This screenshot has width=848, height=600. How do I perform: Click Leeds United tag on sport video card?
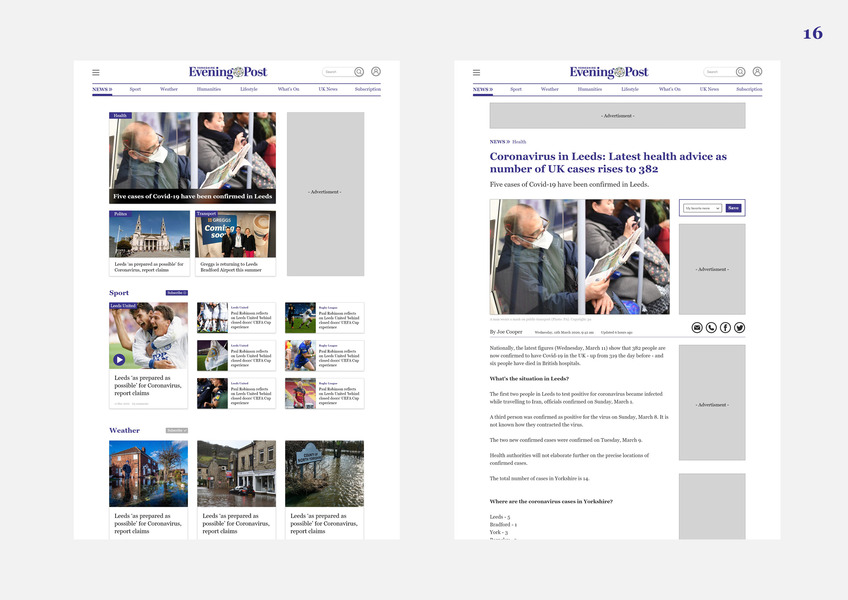123,306
